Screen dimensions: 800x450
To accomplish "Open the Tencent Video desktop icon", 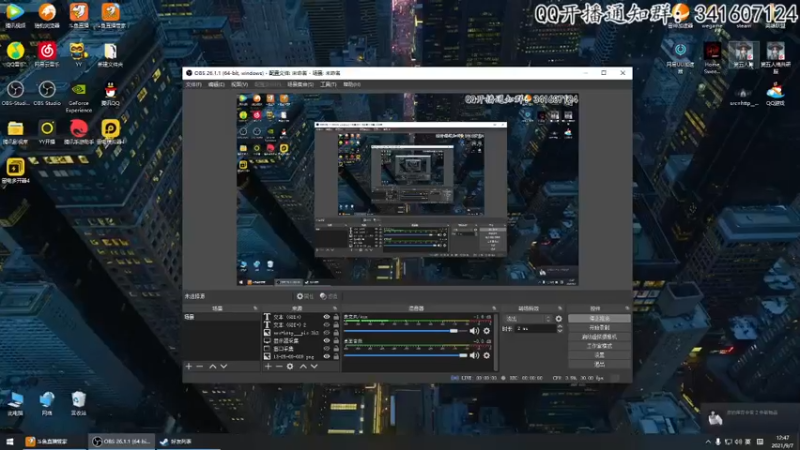I will (15, 15).
